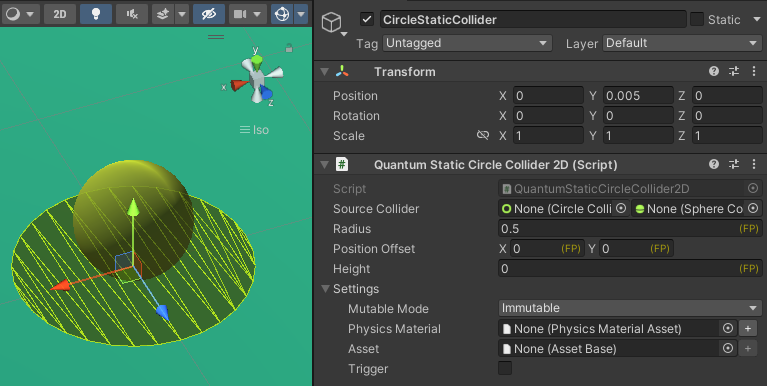This screenshot has width=767, height=386.
Task: Open the GameObject cube icon picker
Action: 333,23
